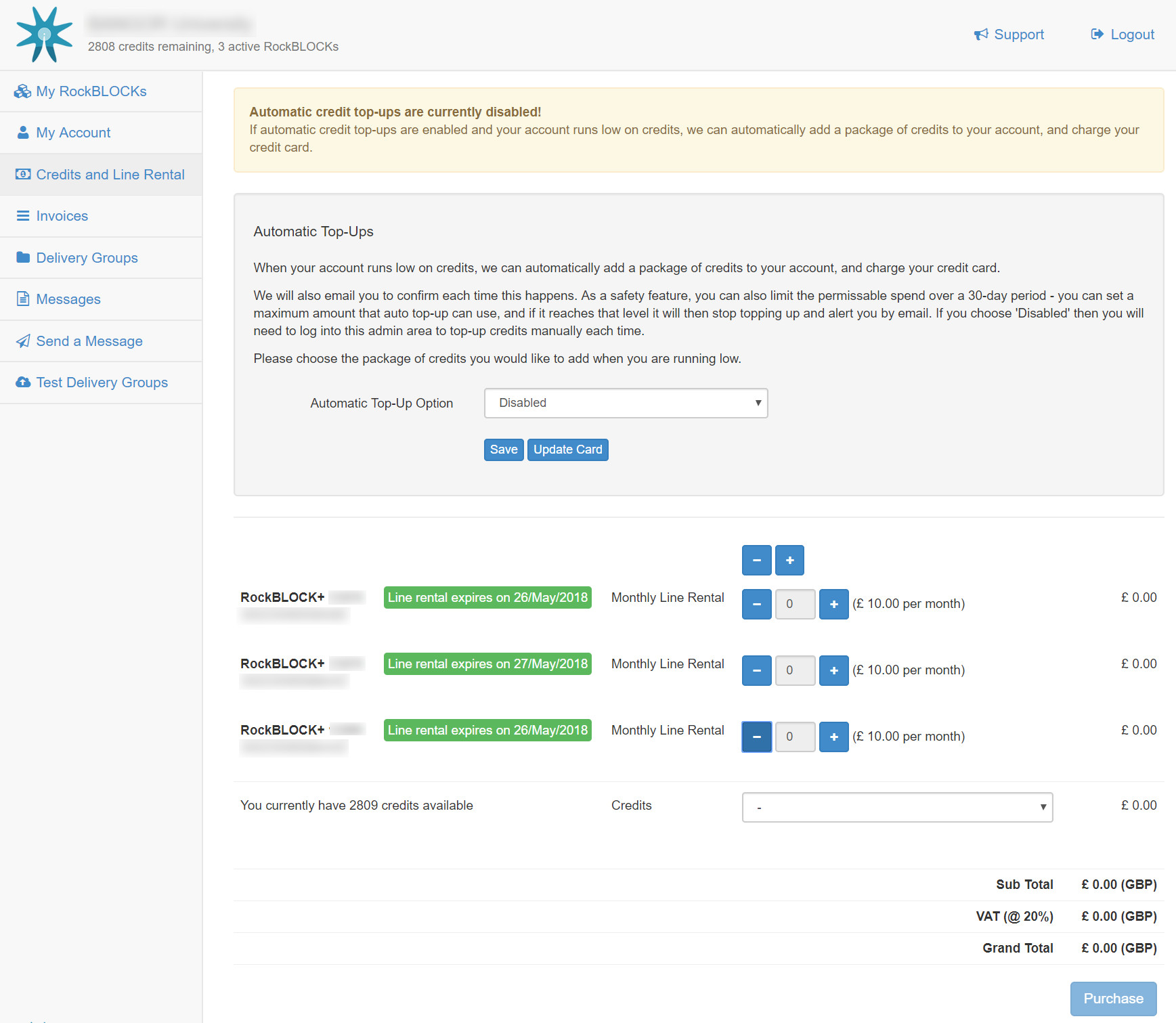Click the Invoices list icon
The image size is (1176, 1023).
[x=23, y=216]
